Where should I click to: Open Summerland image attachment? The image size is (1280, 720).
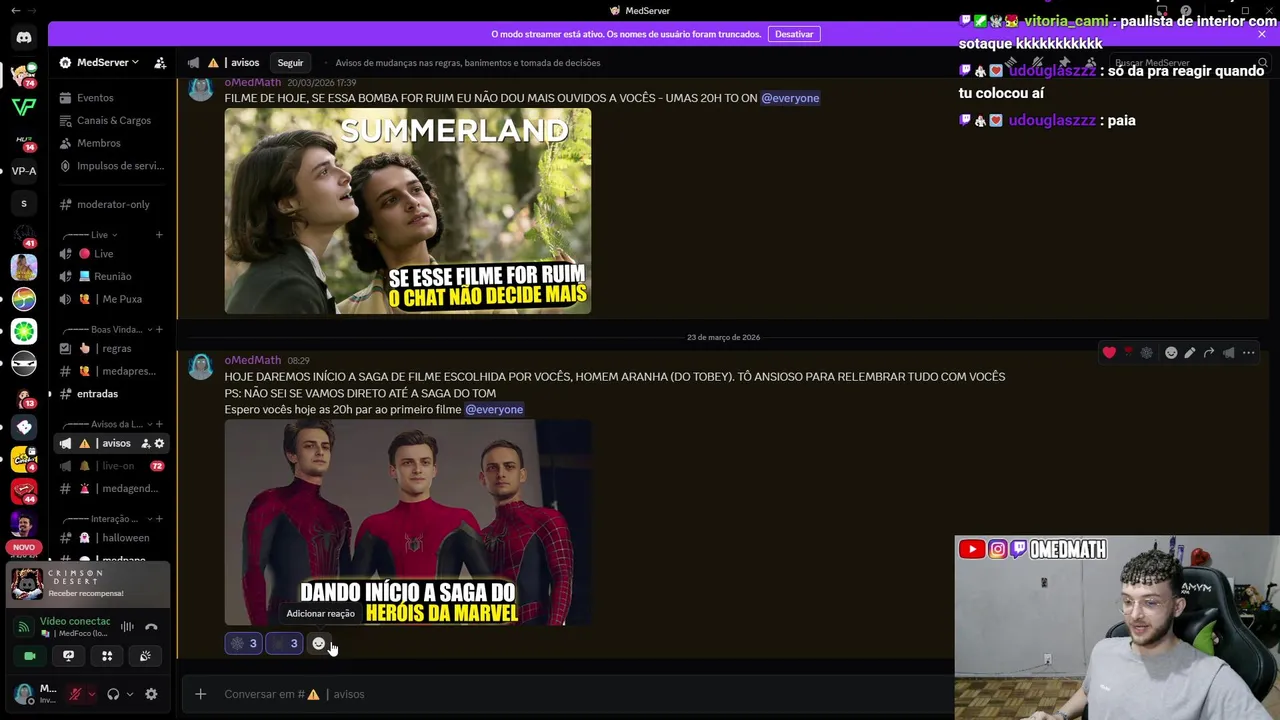coord(408,211)
